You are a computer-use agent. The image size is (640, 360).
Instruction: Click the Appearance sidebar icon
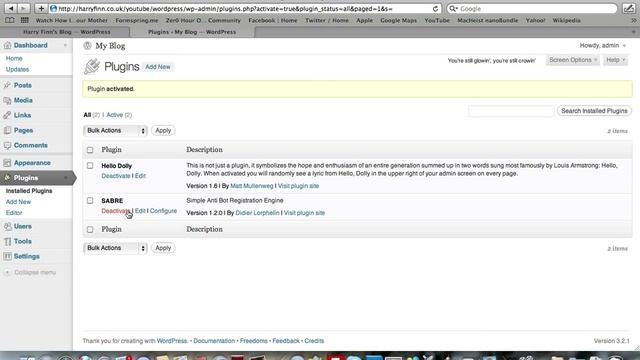tap(7, 163)
